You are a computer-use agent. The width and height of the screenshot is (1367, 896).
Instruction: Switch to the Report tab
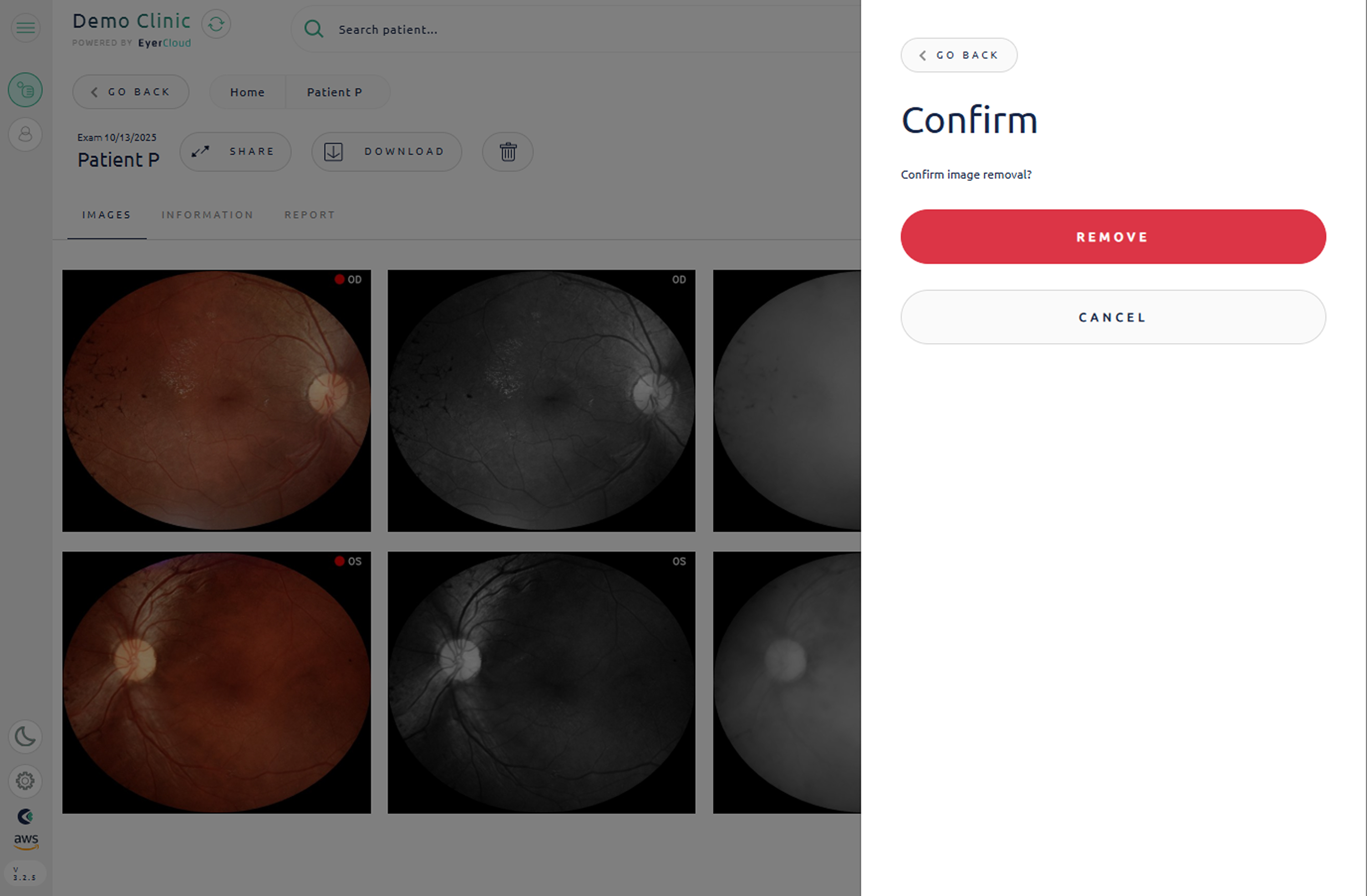310,215
